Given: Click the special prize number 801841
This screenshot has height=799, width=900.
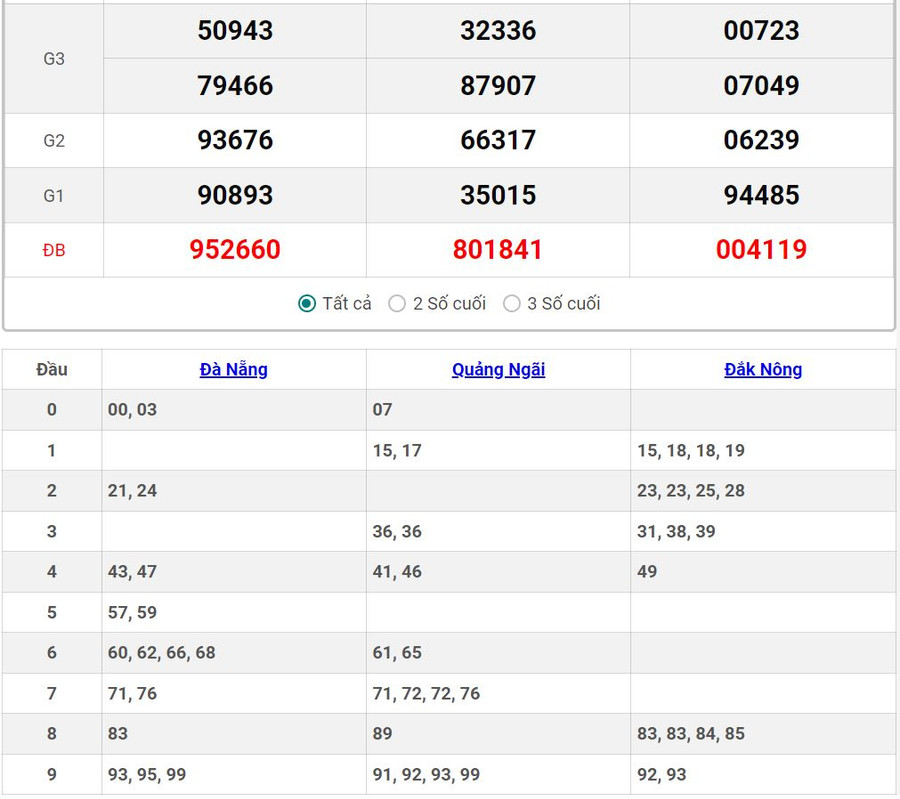Looking at the screenshot, I should tap(498, 250).
